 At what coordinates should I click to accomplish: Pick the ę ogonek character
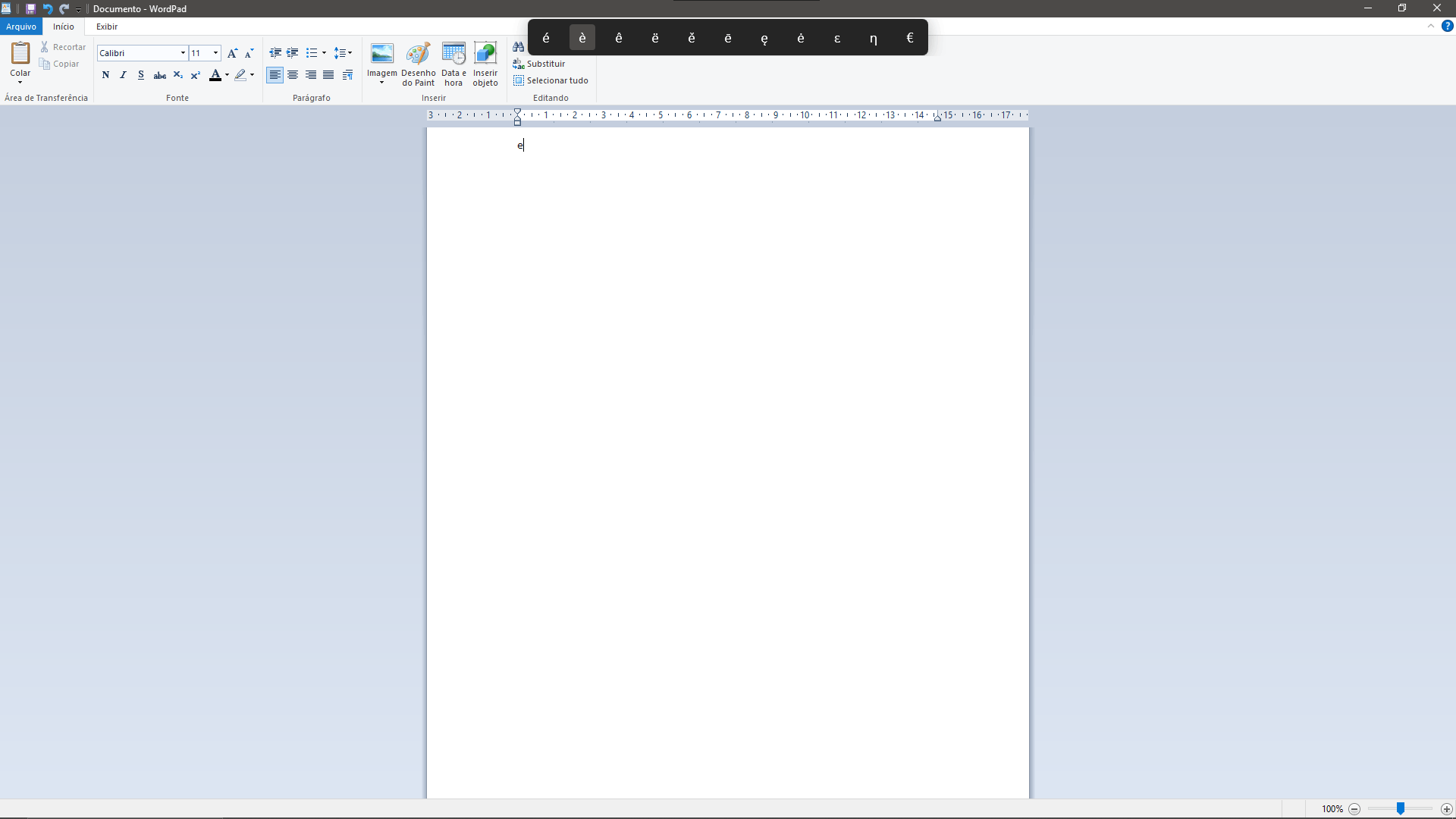tap(764, 38)
